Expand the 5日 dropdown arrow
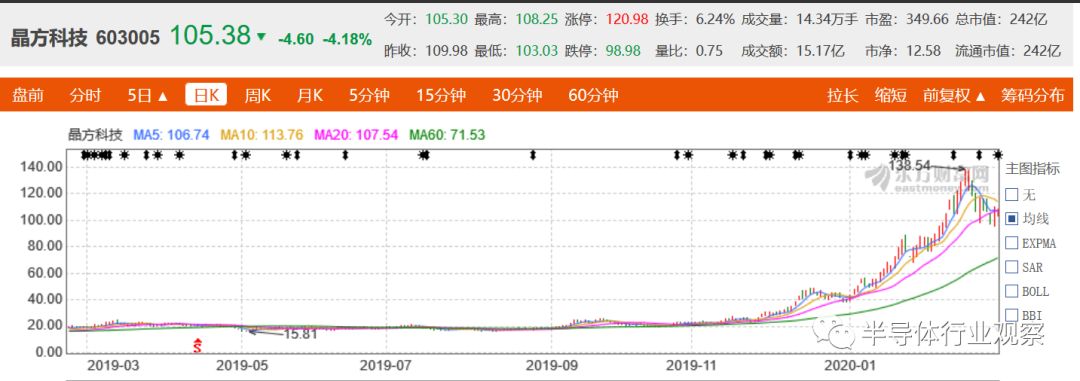 (x=163, y=96)
